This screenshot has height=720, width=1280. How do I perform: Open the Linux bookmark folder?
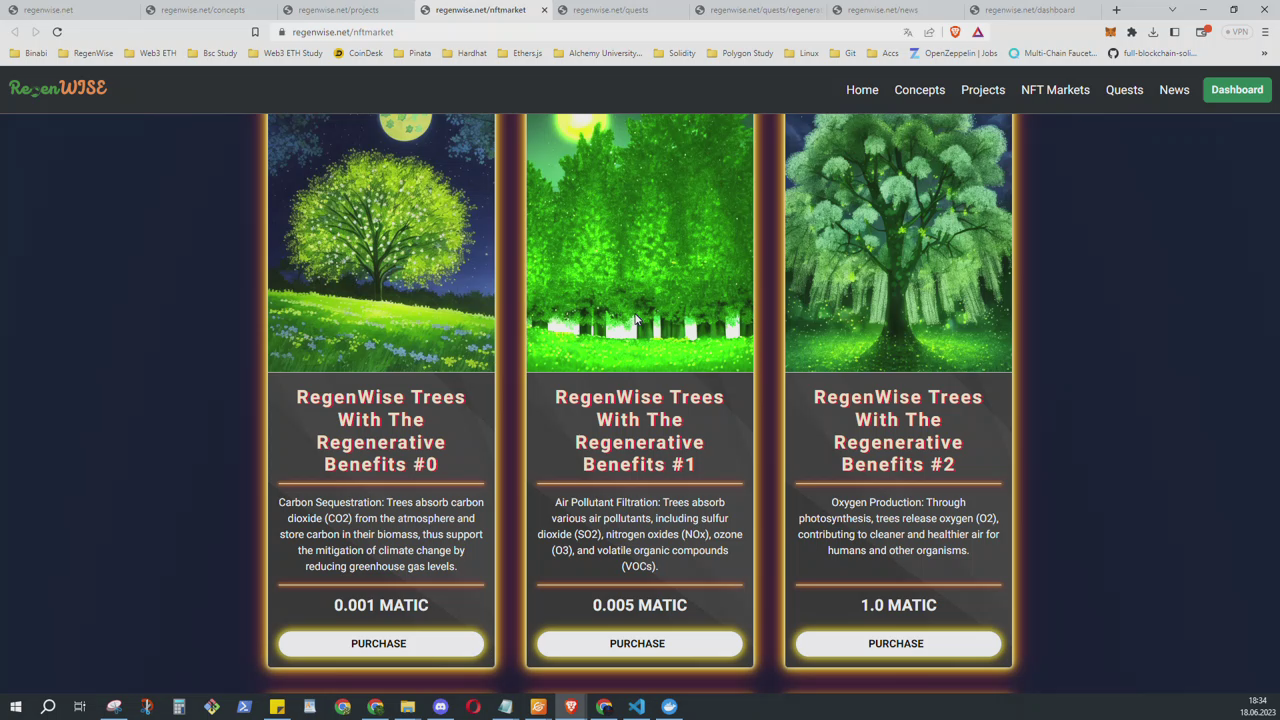[801, 53]
